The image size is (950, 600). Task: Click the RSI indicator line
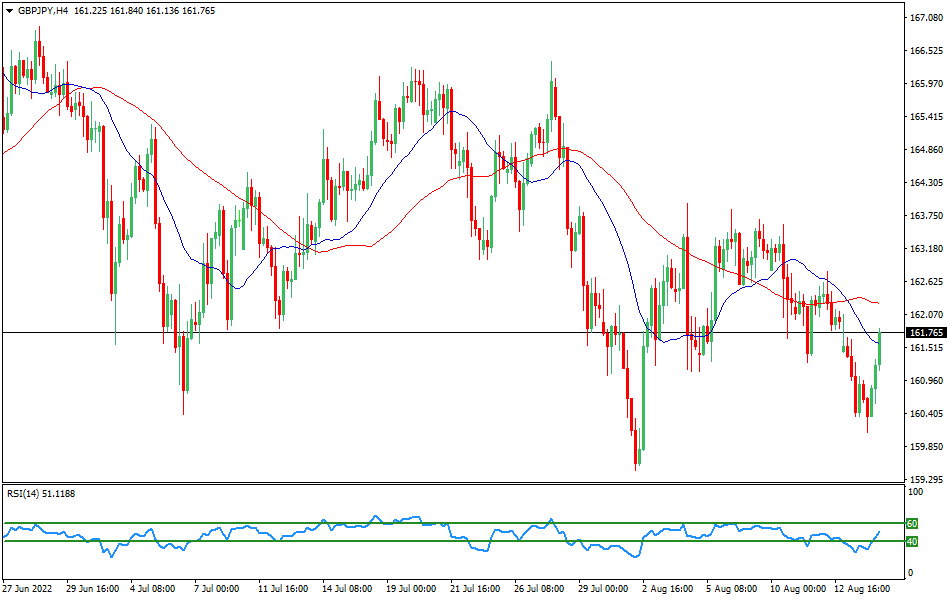click(300, 525)
